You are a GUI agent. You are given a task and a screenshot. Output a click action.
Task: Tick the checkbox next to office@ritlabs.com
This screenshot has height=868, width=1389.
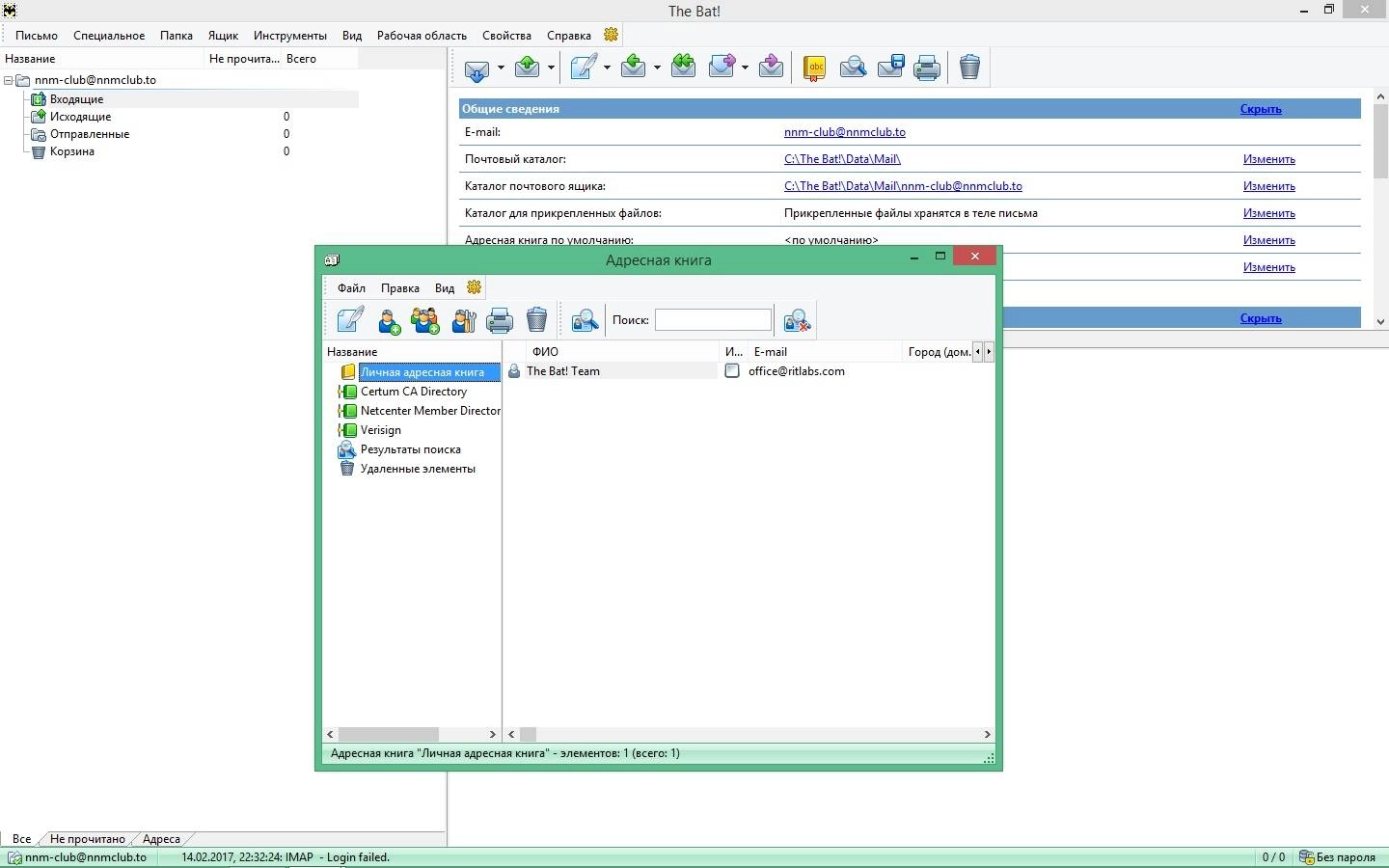click(x=732, y=371)
